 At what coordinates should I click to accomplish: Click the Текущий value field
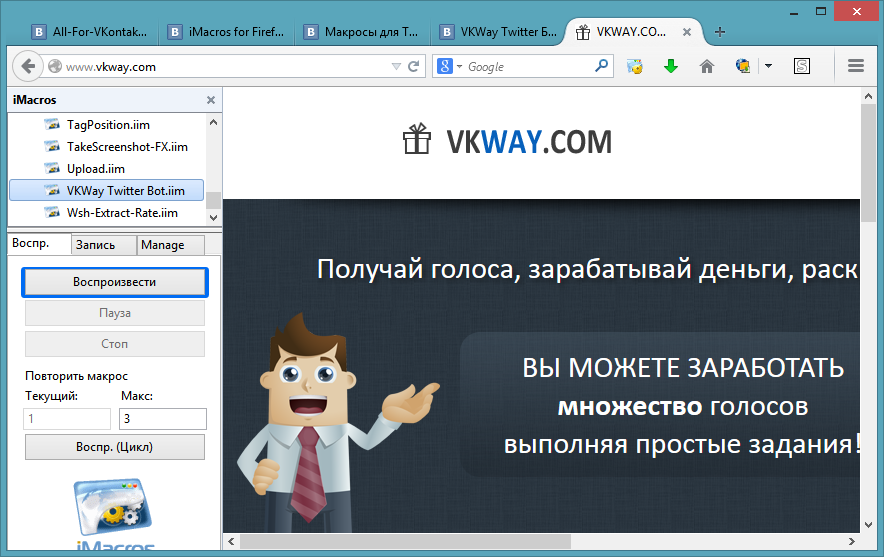point(67,419)
